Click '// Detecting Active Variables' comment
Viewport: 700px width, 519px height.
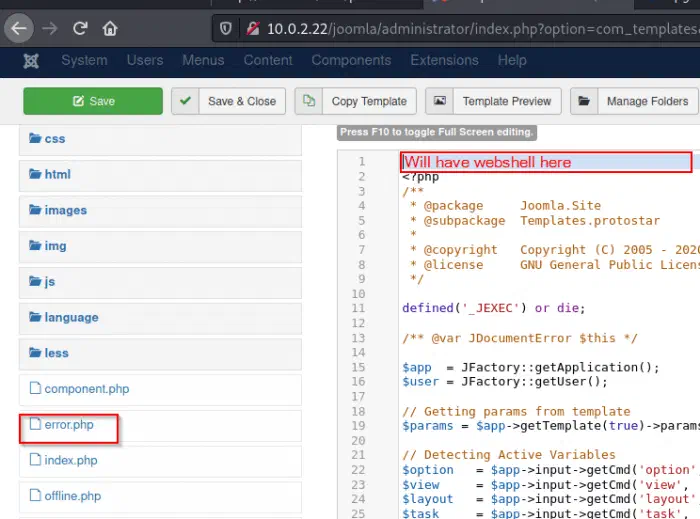pos(508,455)
